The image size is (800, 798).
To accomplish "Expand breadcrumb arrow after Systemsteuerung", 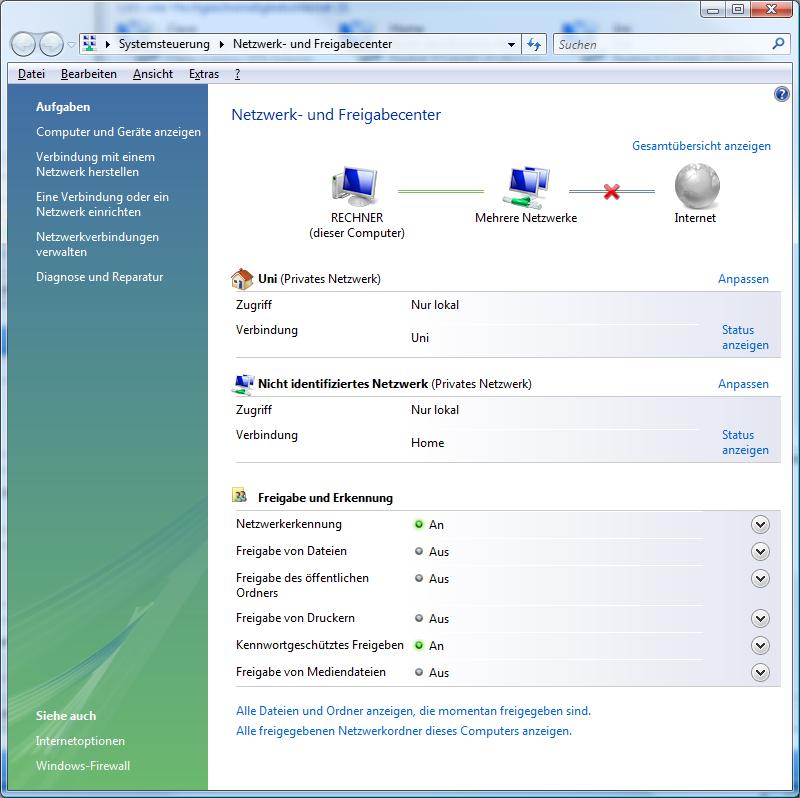I will [x=221, y=44].
